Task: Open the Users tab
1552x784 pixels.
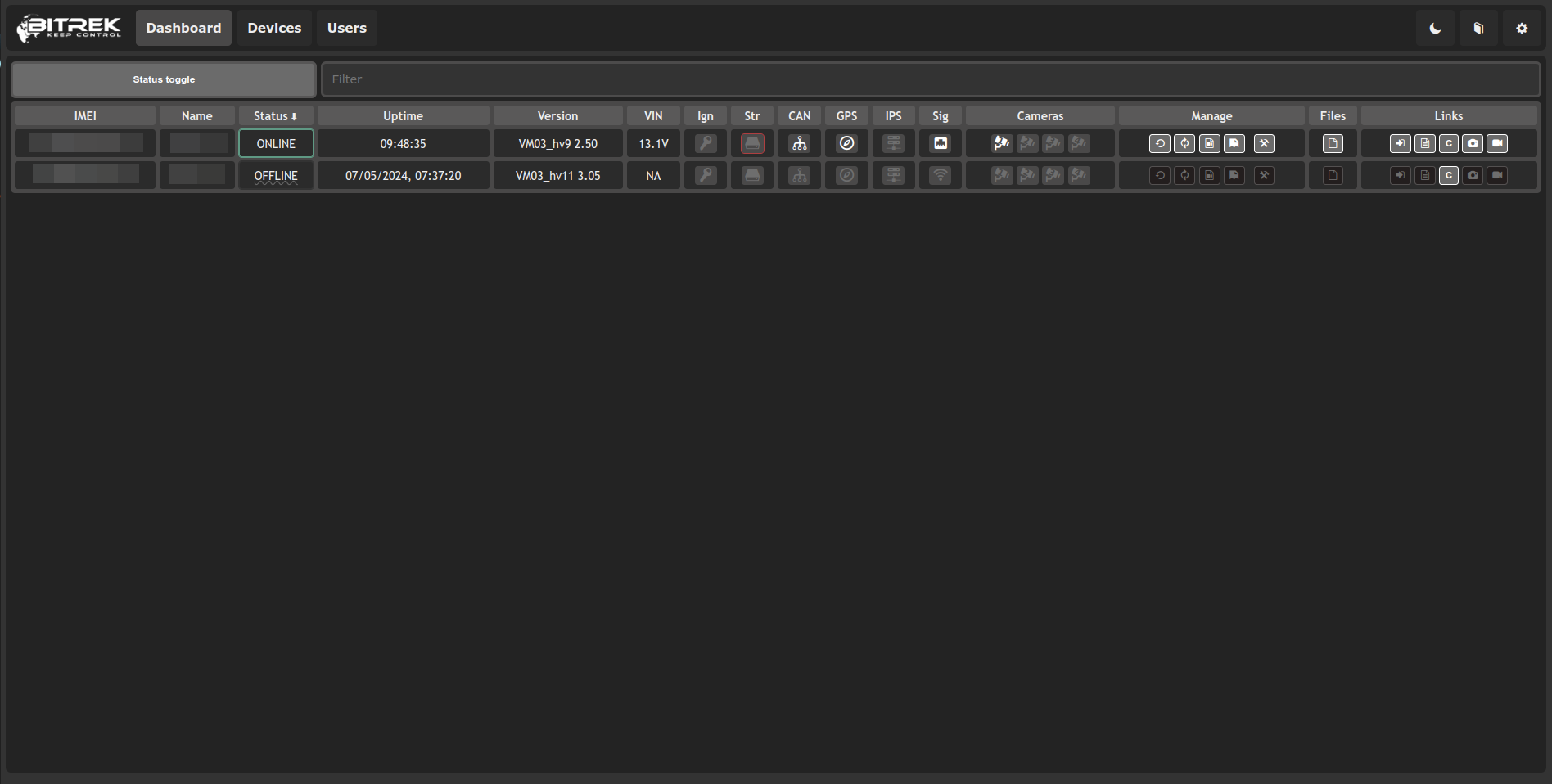Action: pyautogui.click(x=347, y=29)
